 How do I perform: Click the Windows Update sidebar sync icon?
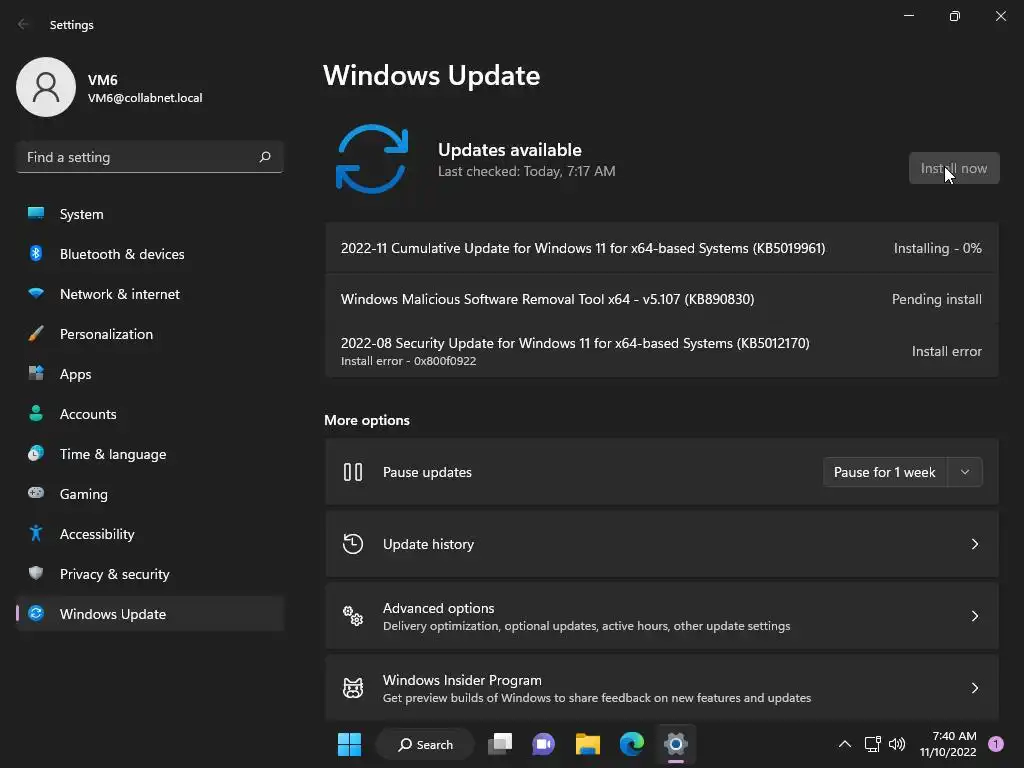click(36, 613)
